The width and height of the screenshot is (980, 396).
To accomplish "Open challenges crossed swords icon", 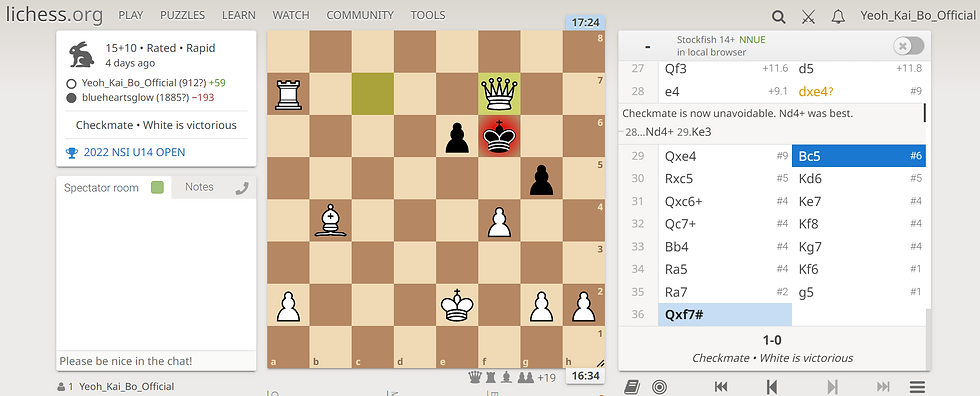I will coord(808,17).
